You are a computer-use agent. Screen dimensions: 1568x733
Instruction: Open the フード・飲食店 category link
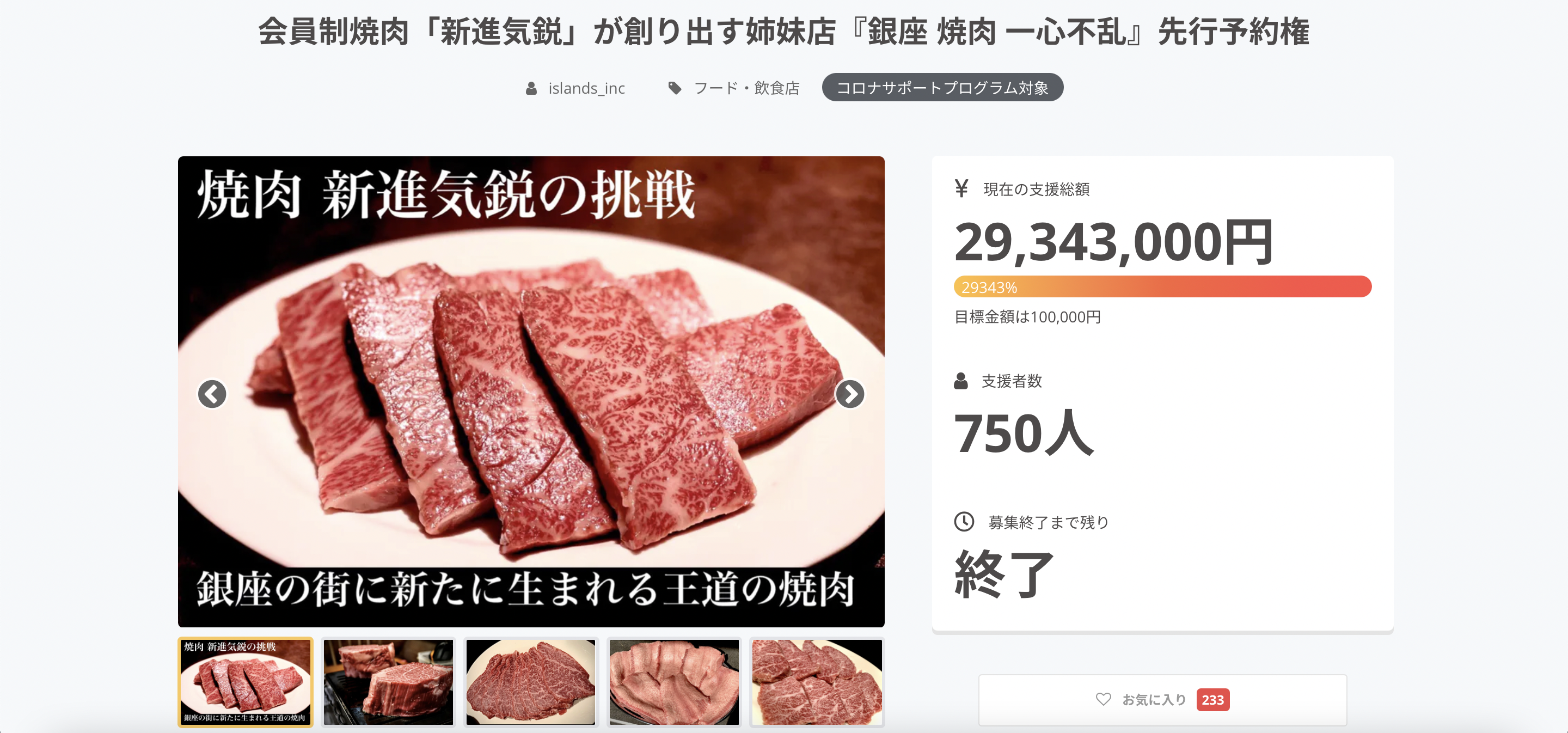click(x=747, y=88)
